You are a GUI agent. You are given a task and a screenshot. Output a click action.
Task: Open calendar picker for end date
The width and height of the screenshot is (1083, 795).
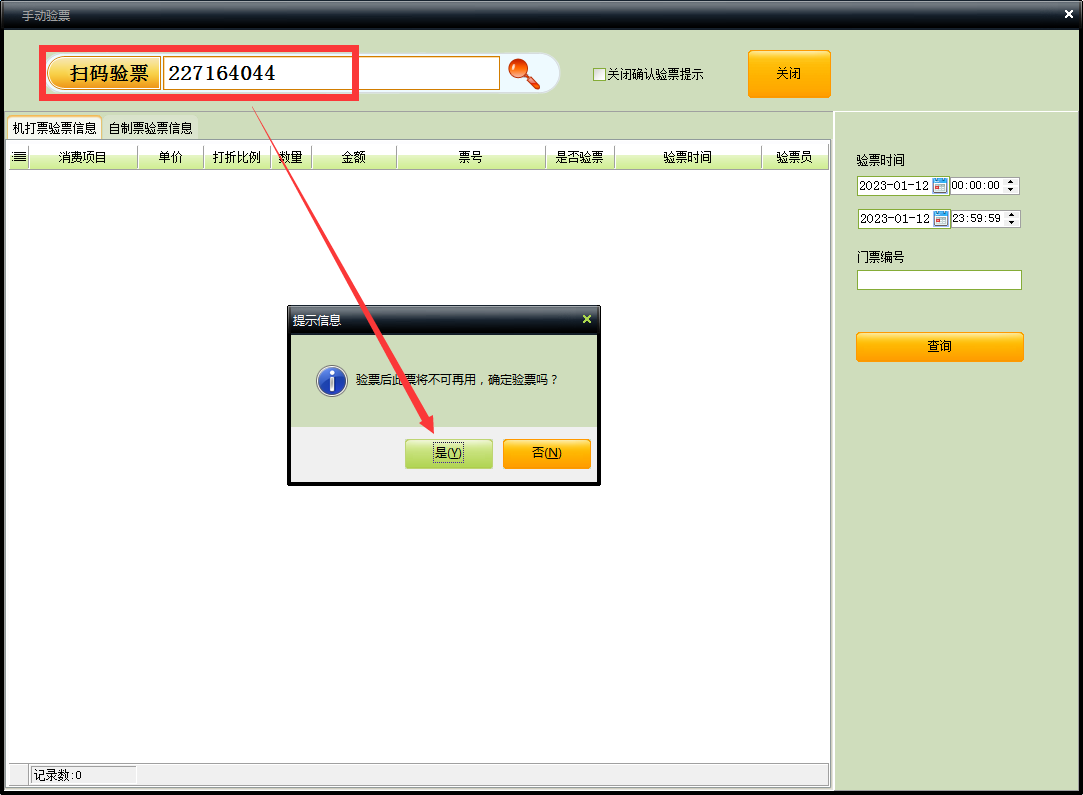941,219
